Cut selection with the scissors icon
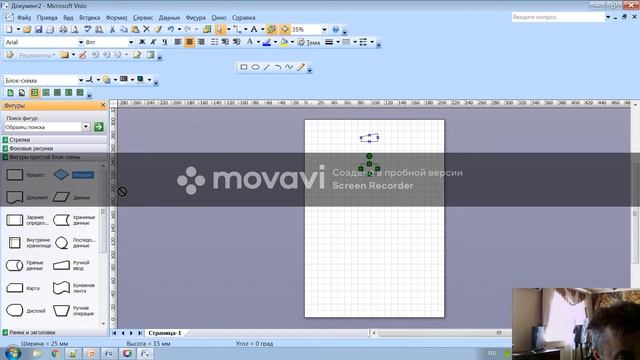The image size is (640, 360). (x=112, y=29)
